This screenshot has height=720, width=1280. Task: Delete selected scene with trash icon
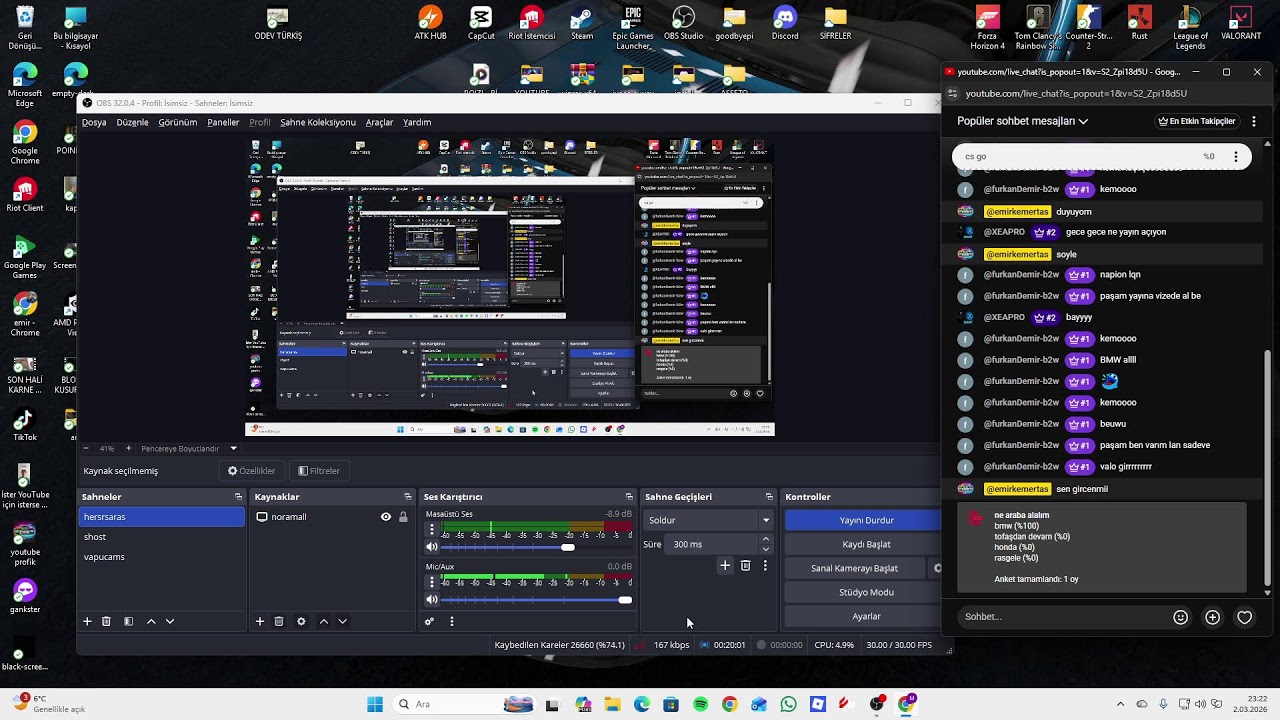(106, 621)
